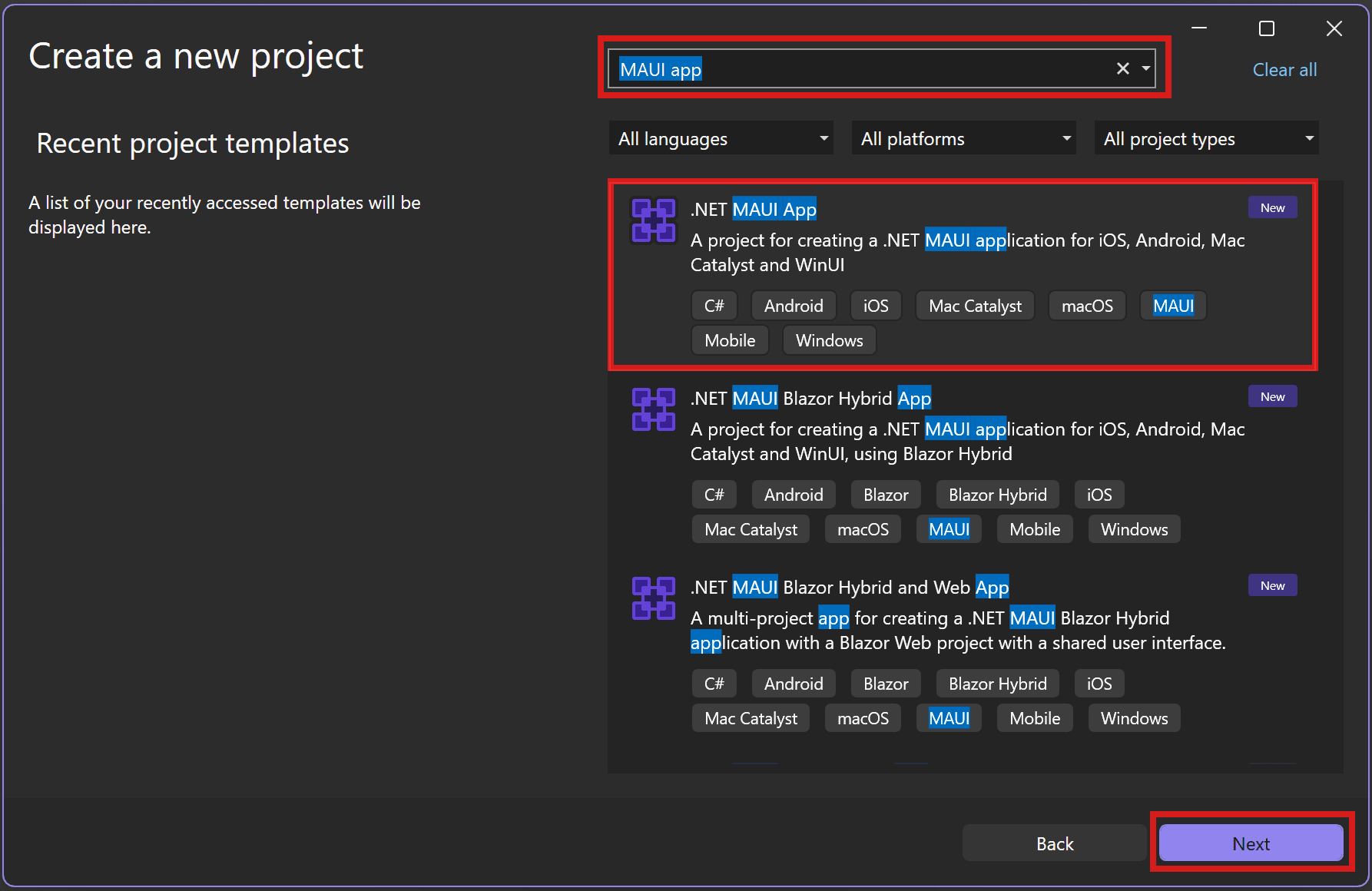This screenshot has width=1372, height=891.
Task: Open the All languages filter dropdown
Action: click(x=721, y=138)
